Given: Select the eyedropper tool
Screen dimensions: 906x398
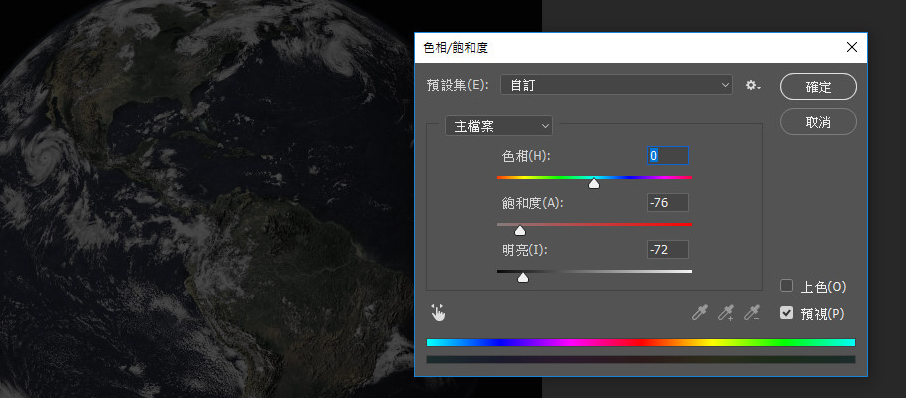Looking at the screenshot, I should pos(700,313).
